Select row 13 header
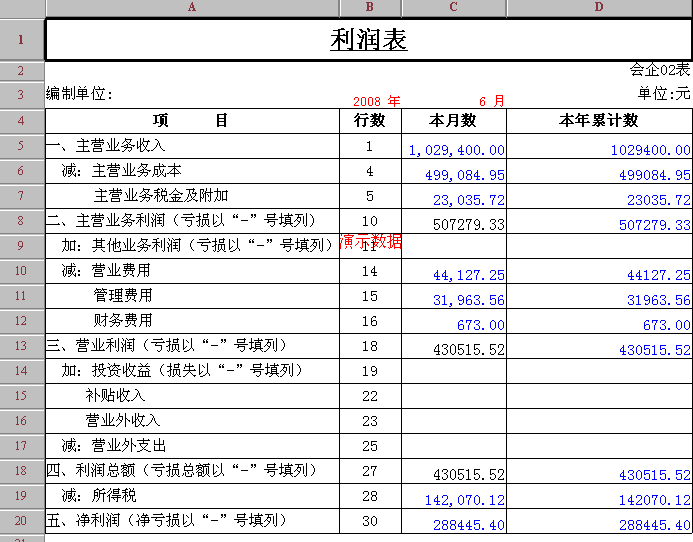 click(22, 346)
